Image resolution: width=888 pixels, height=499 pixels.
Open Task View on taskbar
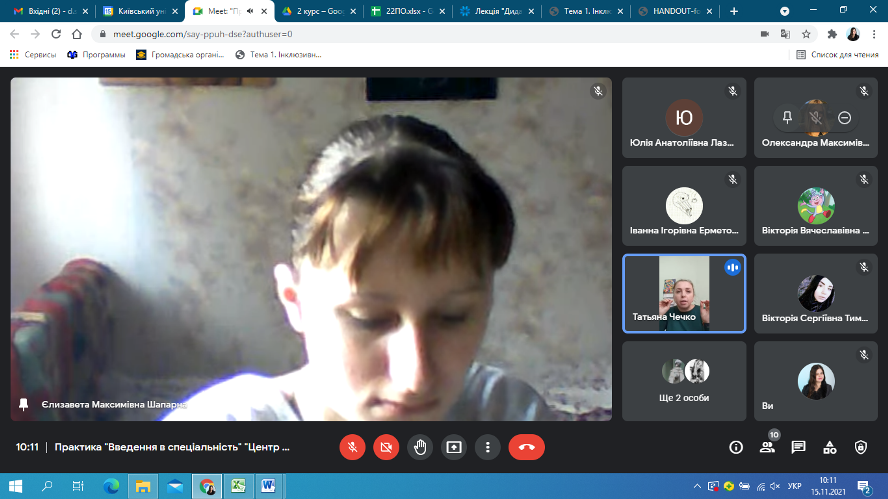[78, 486]
